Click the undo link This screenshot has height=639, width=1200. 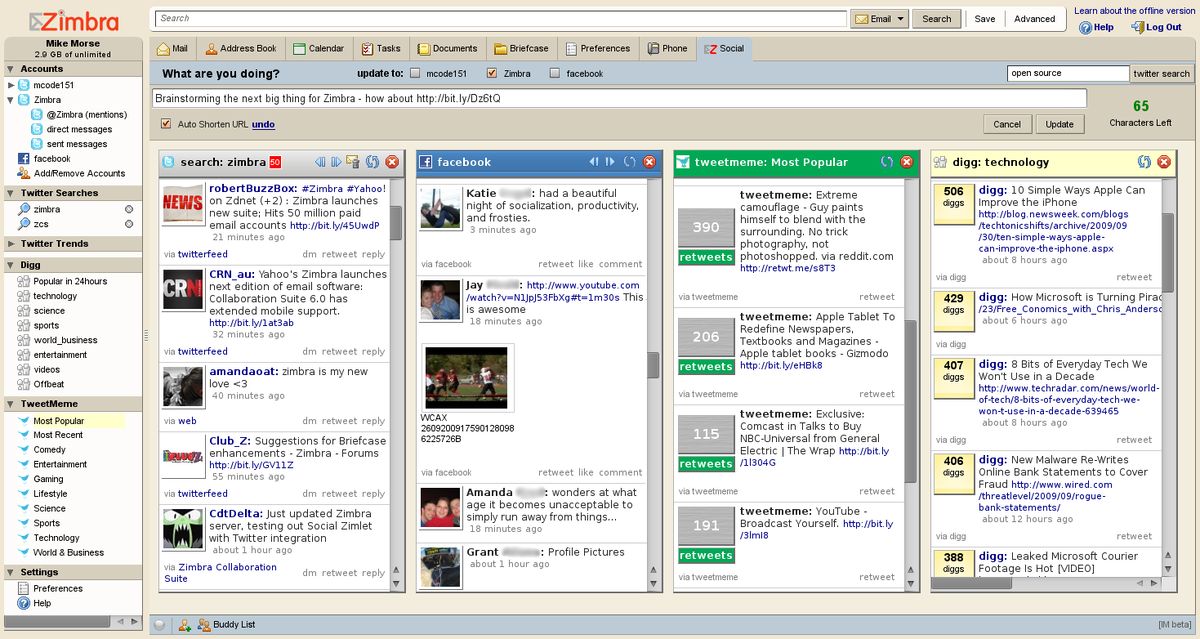[263, 124]
